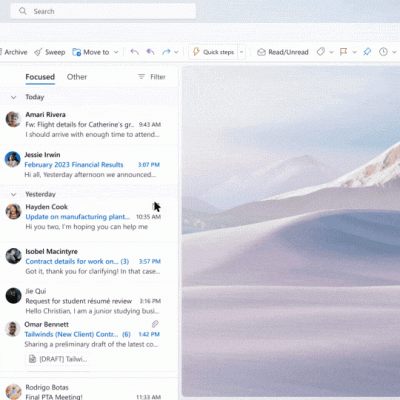Click the Today group header label
The width and height of the screenshot is (400, 400).
pyautogui.click(x=35, y=97)
